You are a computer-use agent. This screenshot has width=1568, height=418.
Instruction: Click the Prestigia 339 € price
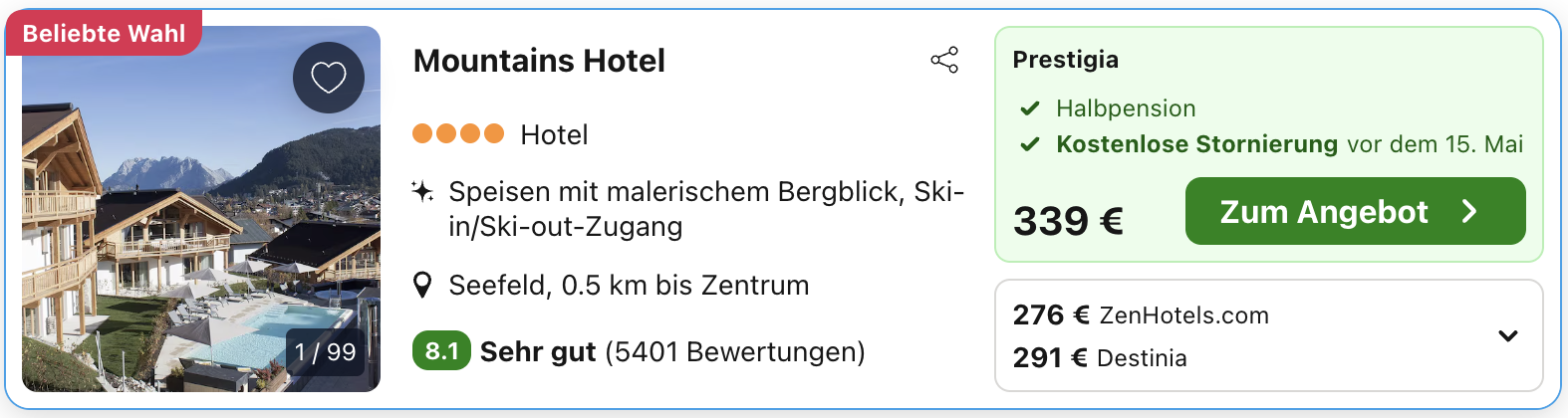[1068, 221]
